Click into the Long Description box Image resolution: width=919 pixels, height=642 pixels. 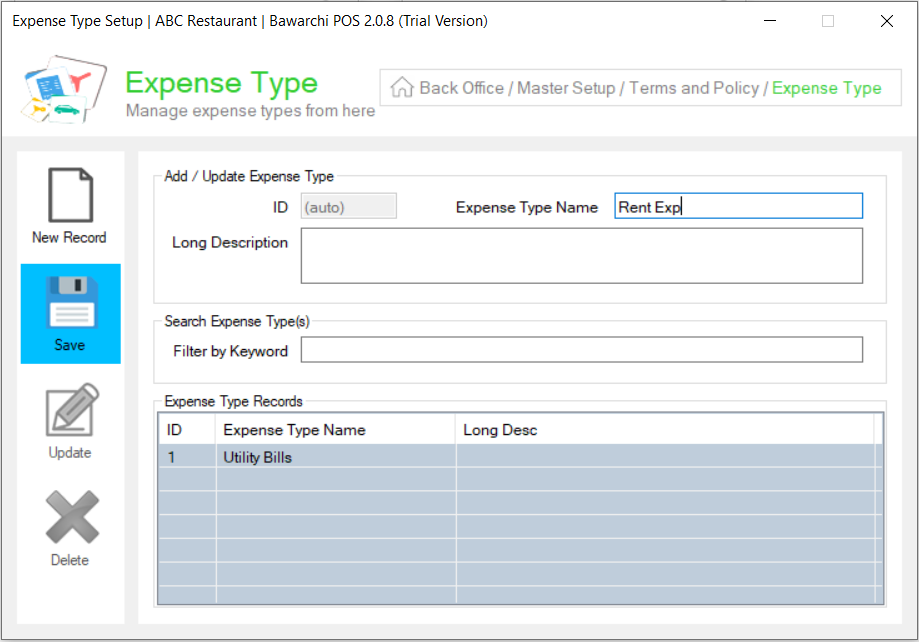(581, 256)
